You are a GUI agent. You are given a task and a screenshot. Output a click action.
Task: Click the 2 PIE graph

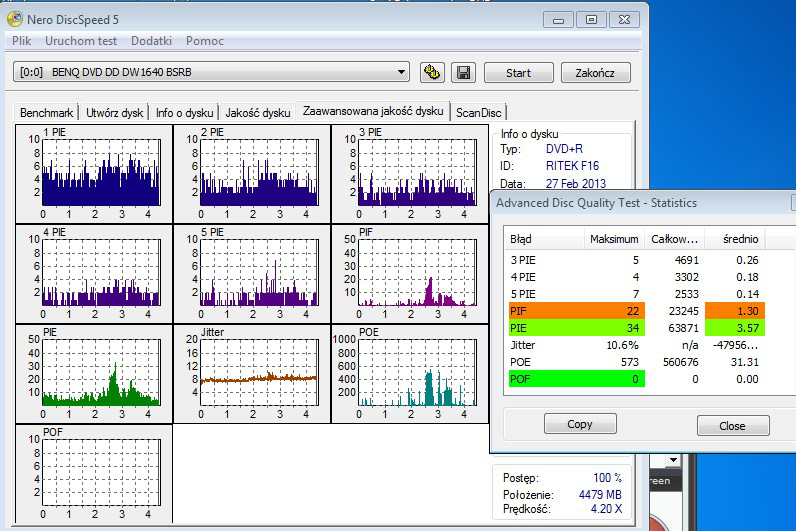tap(252, 174)
